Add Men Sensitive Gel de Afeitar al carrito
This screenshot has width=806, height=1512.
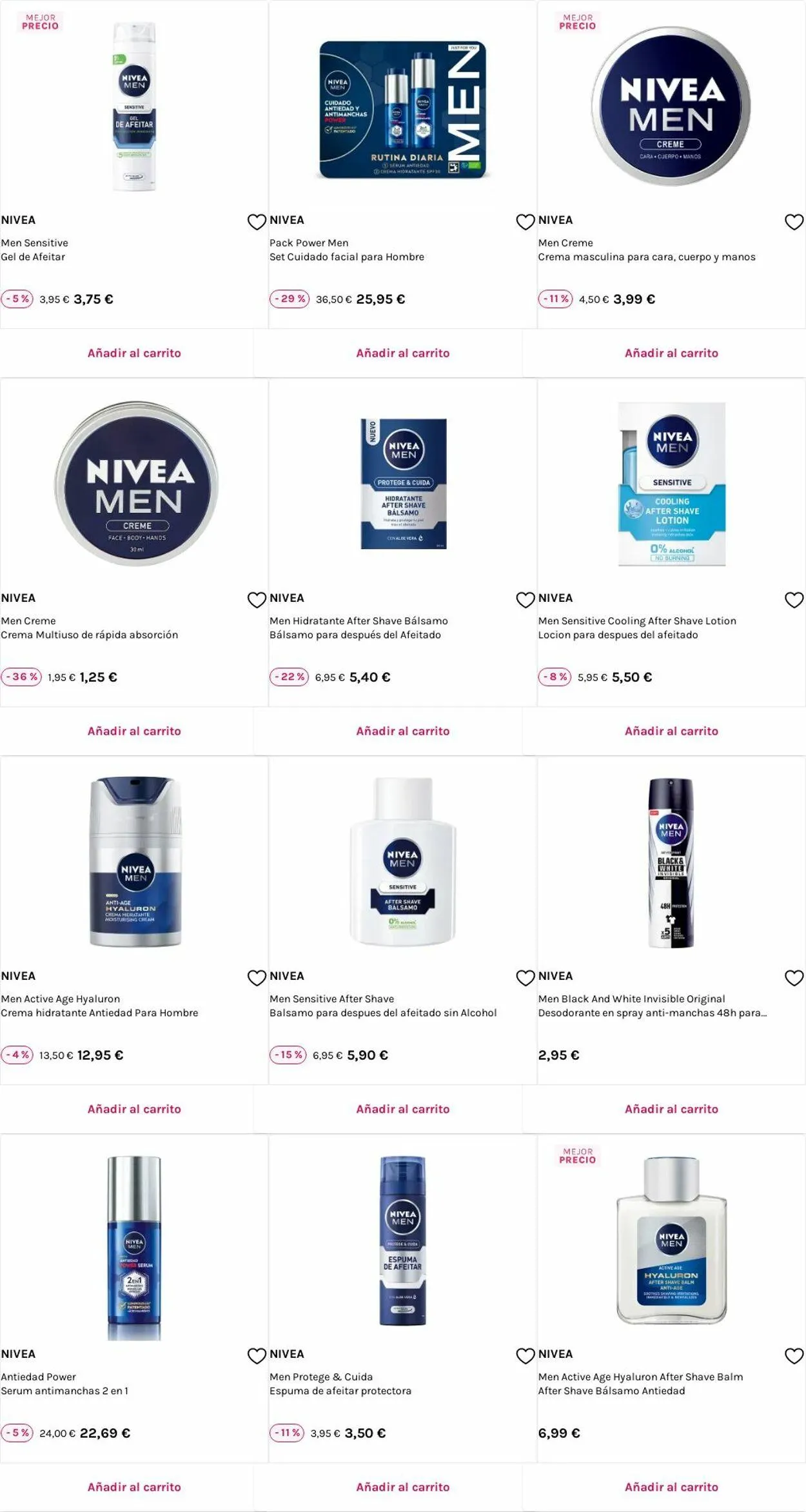[x=134, y=353]
